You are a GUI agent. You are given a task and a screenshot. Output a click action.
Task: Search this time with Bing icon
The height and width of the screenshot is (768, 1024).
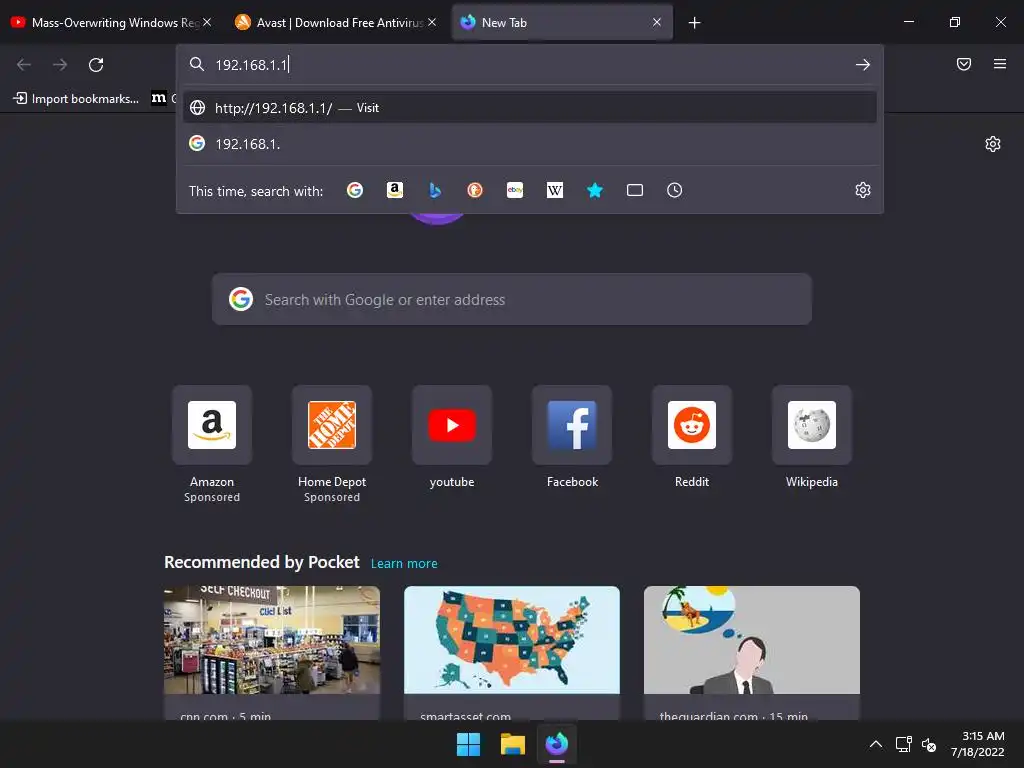click(435, 190)
